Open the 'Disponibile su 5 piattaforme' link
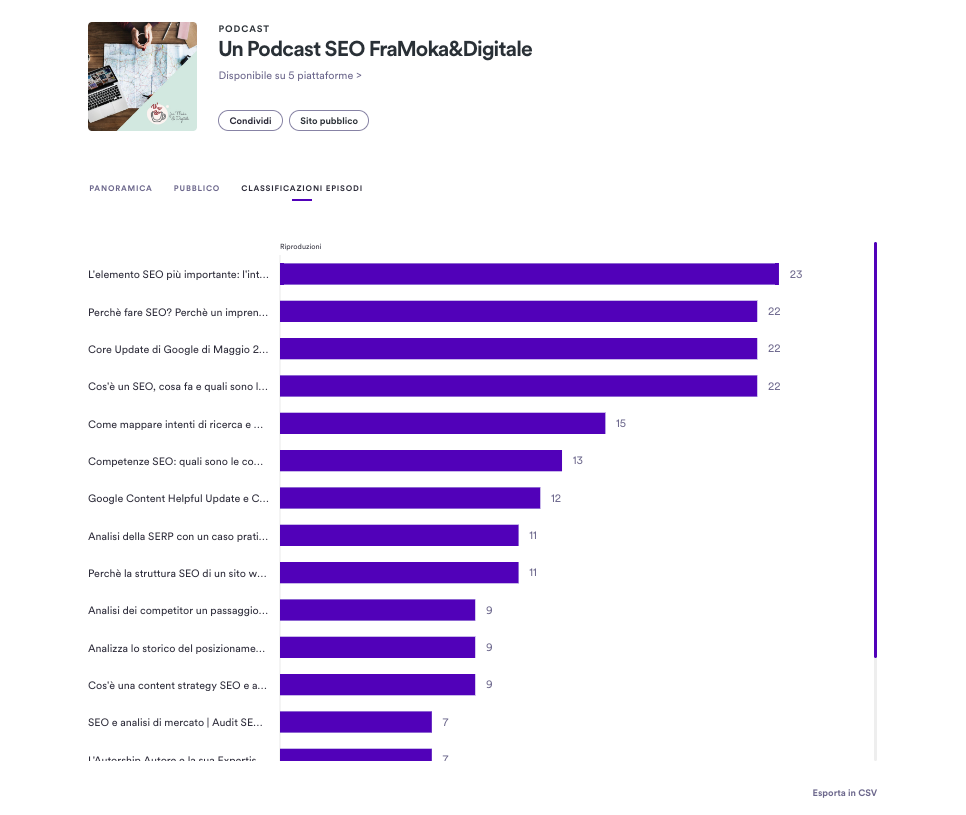Screen dimensions: 966x815 [290, 75]
